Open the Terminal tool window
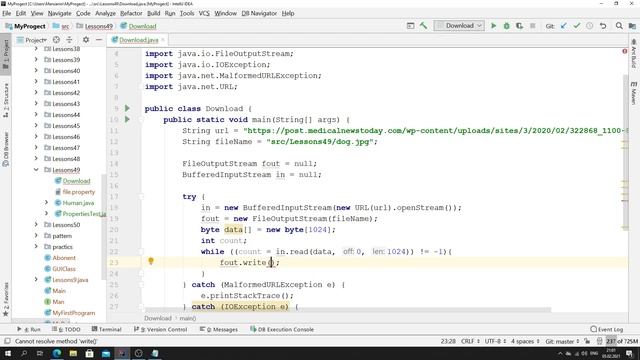Viewport: 640px width, 360px height. (107, 329)
